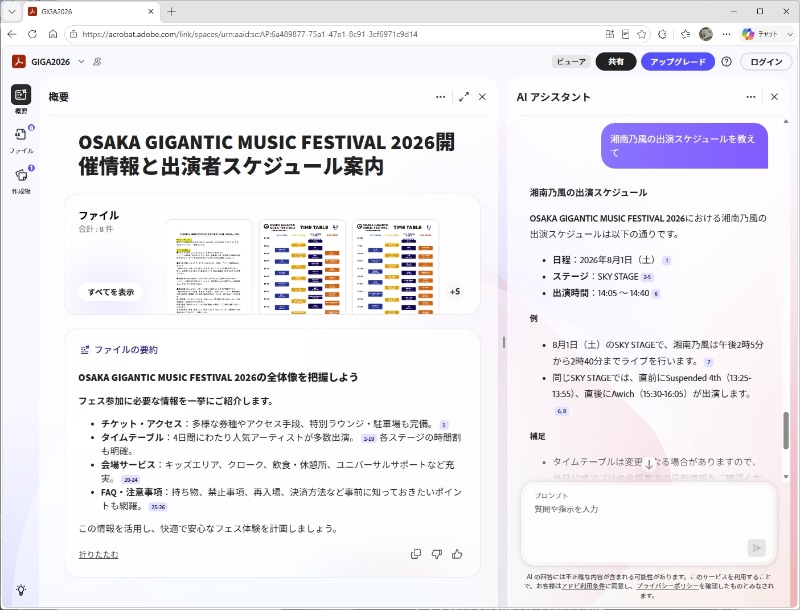Select the GIGA2026 browser tab
This screenshot has width=800, height=610.
tap(92, 11)
